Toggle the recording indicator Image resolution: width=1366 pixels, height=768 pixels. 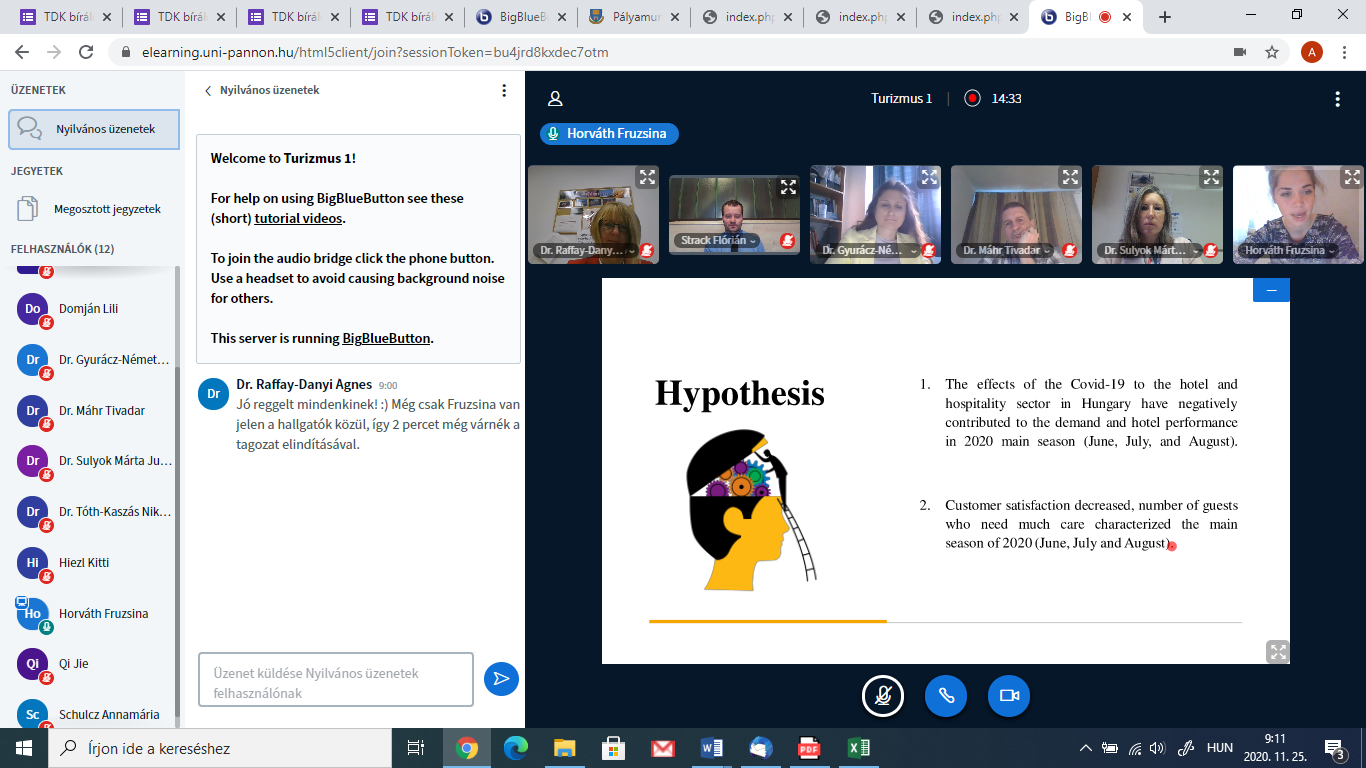[x=972, y=98]
